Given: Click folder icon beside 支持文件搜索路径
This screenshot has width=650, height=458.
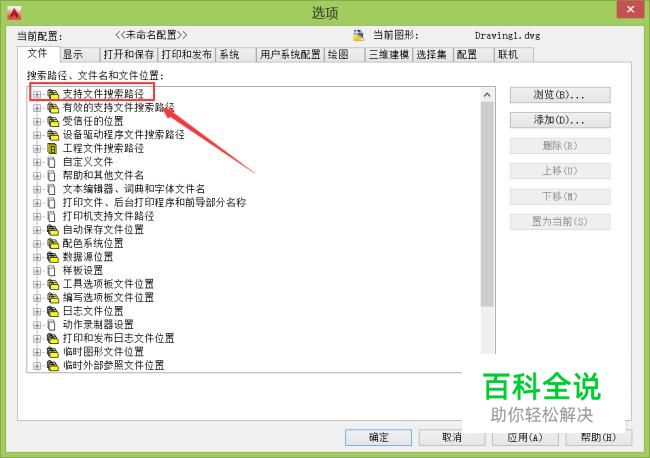Looking at the screenshot, I should [53, 95].
